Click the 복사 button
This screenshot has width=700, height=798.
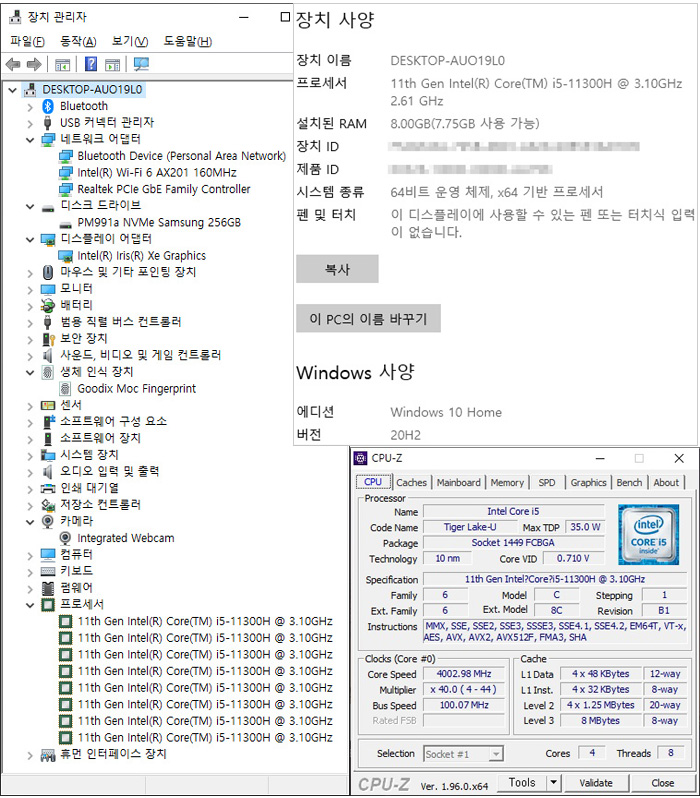tap(337, 269)
